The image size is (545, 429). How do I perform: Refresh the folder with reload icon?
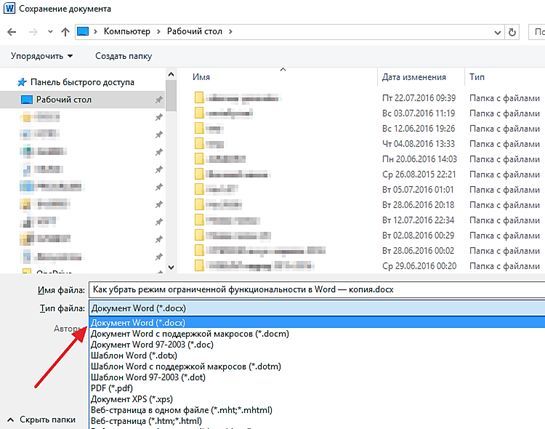512,32
